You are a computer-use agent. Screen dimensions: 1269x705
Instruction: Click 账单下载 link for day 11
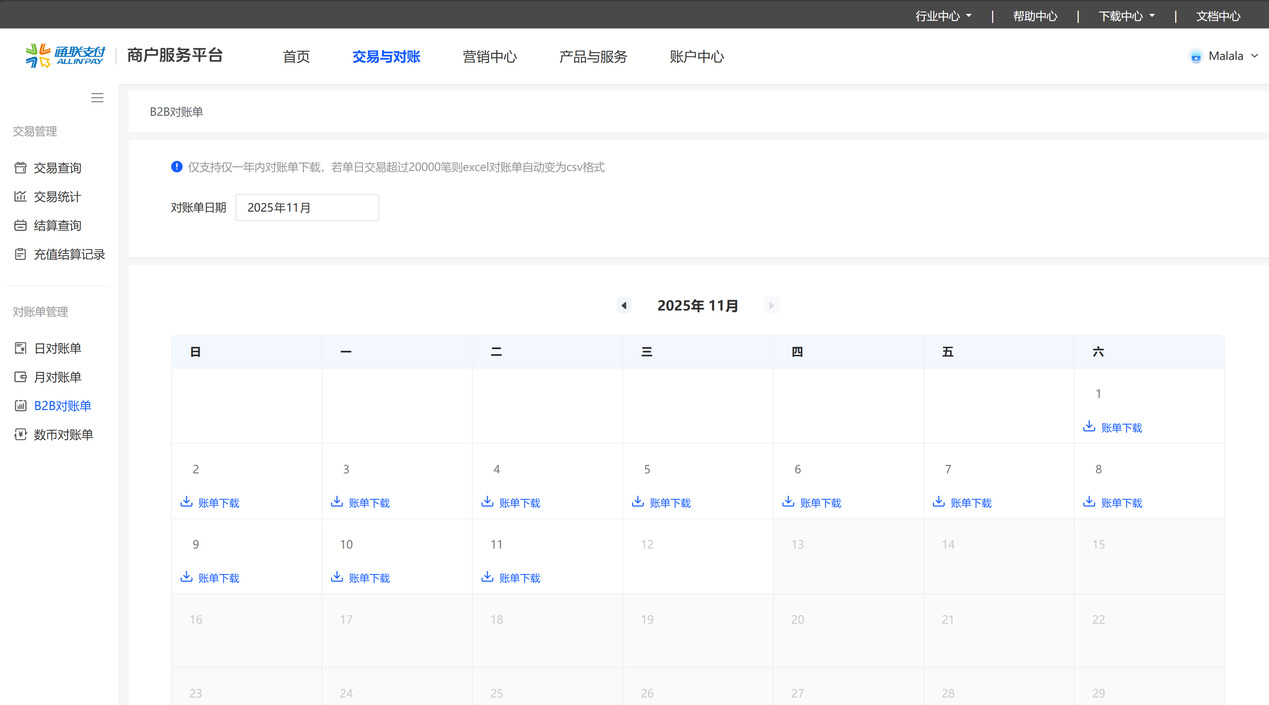click(x=519, y=578)
